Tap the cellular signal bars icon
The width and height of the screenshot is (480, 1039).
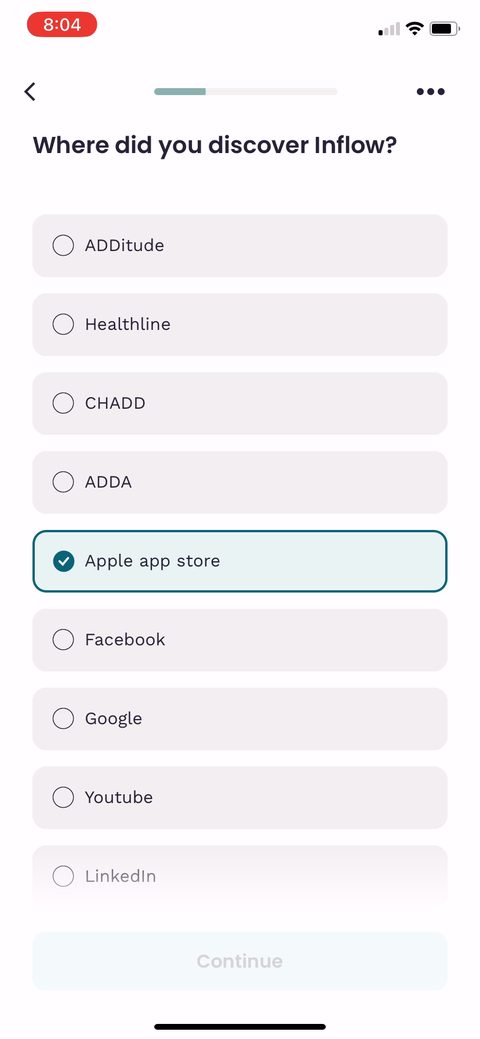pyautogui.click(x=389, y=29)
